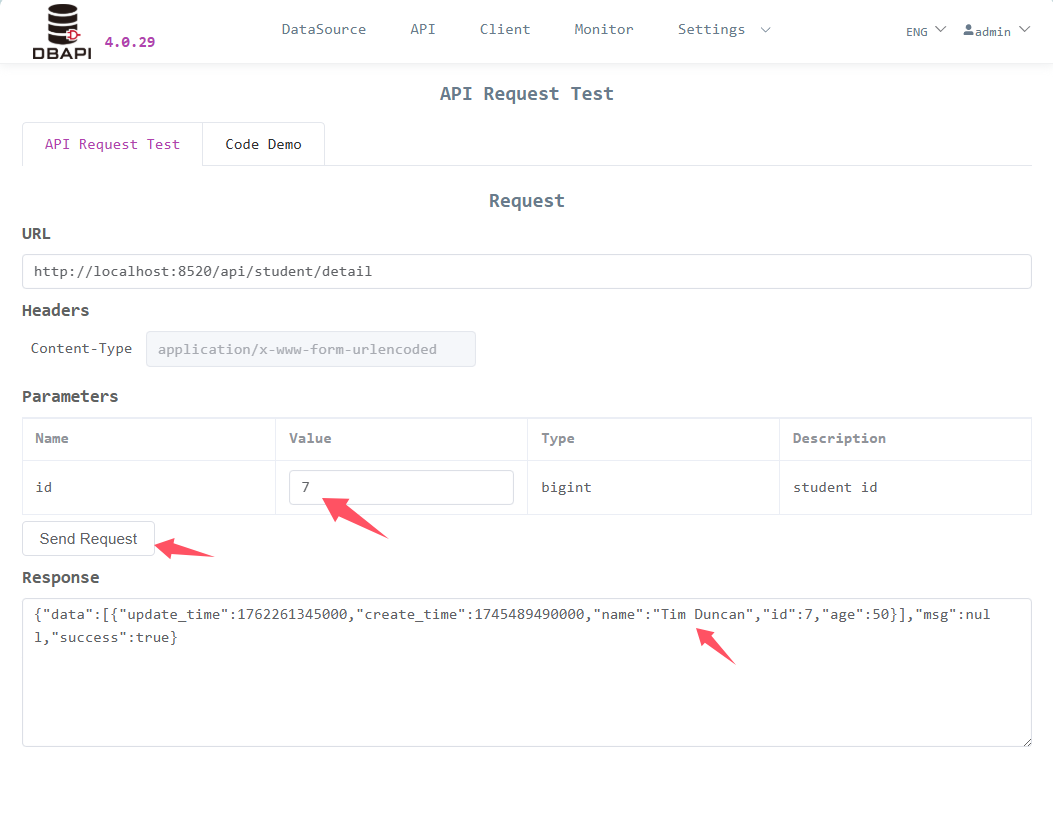Navigate to the DataSource menu
1053x816 pixels.
[323, 29]
